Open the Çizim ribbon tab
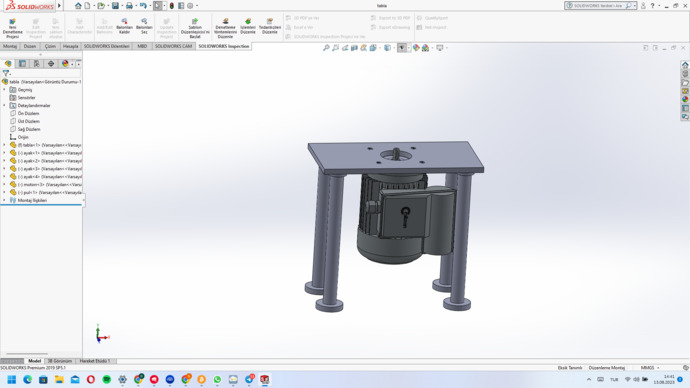 50,46
